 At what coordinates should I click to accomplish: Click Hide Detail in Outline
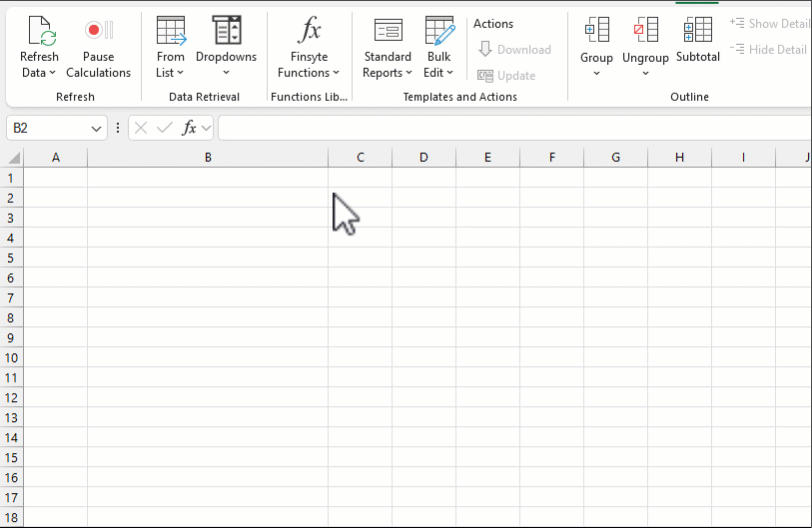[x=768, y=50]
